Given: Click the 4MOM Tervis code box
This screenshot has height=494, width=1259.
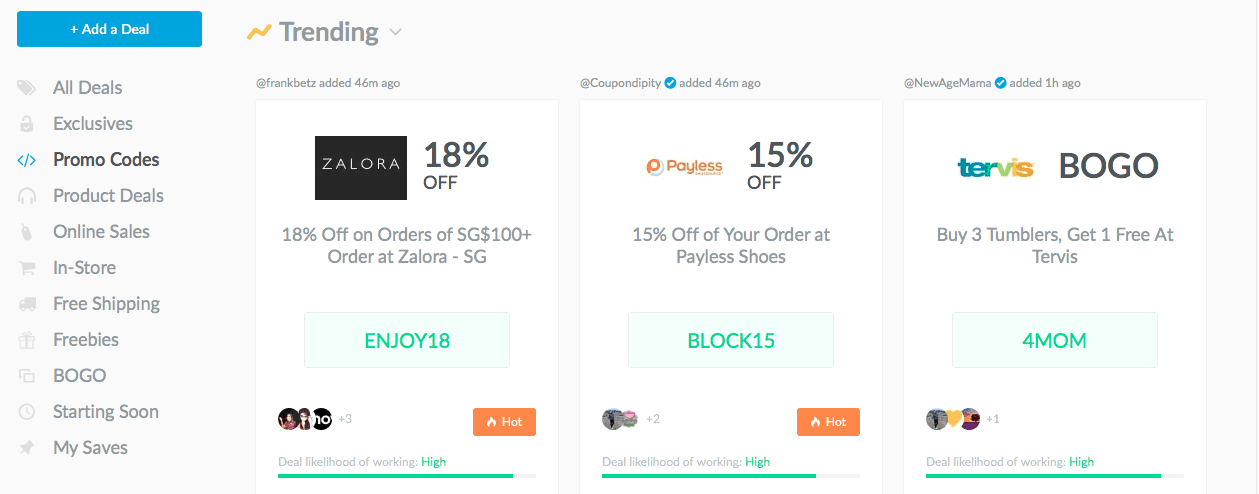Looking at the screenshot, I should pos(1055,340).
